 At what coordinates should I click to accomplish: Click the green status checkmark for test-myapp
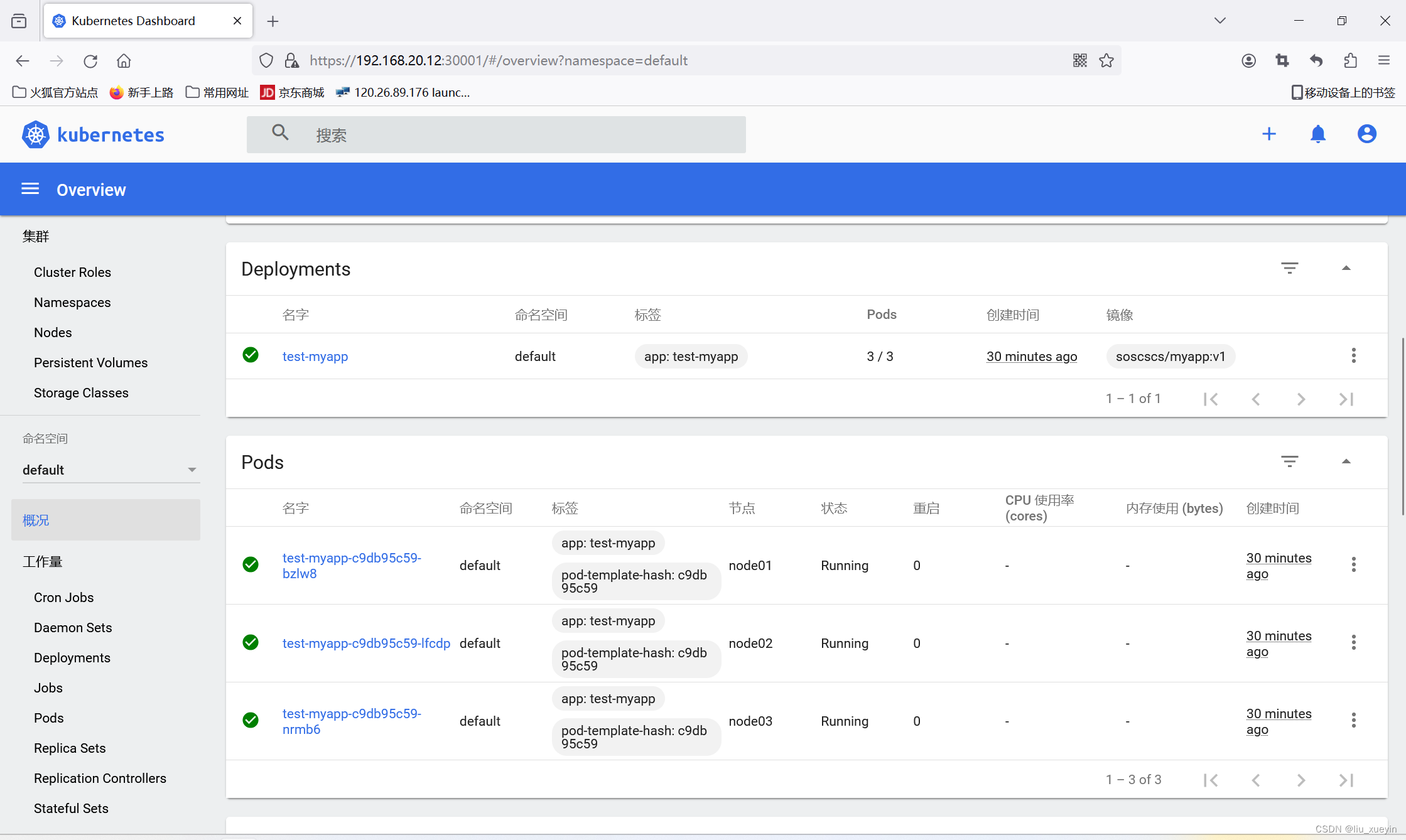pos(252,355)
